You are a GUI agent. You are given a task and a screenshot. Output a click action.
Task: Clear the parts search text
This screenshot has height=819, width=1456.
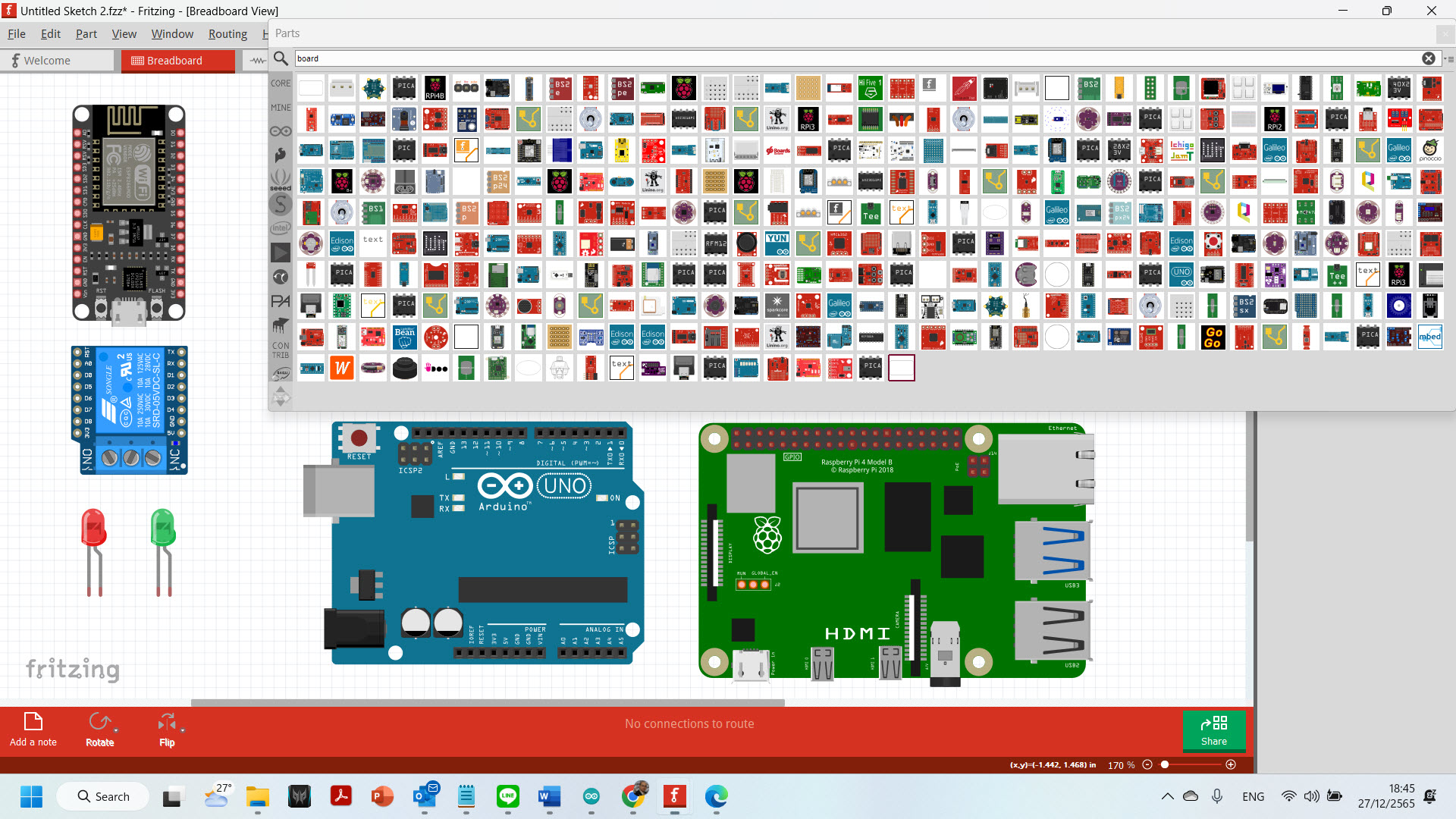coord(1428,58)
